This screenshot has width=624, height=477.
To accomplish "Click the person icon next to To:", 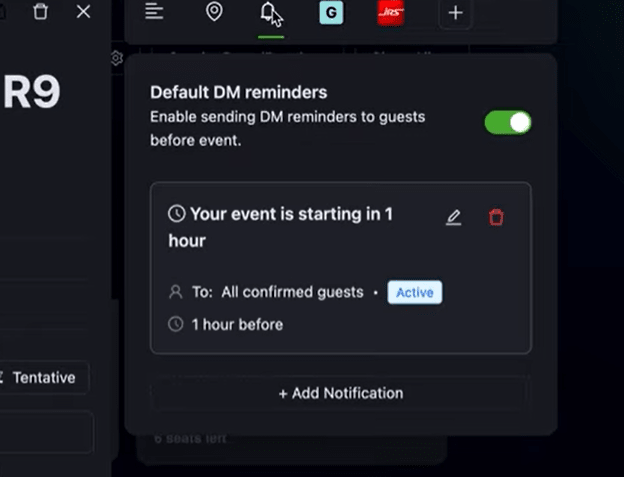I will point(176,292).
